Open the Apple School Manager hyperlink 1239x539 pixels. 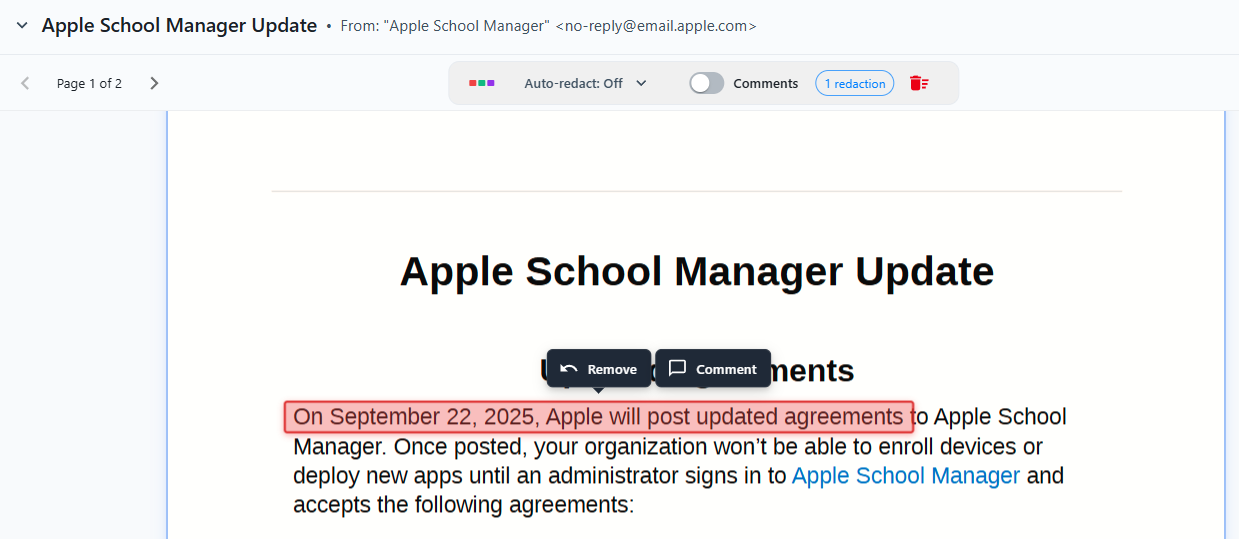coord(906,475)
